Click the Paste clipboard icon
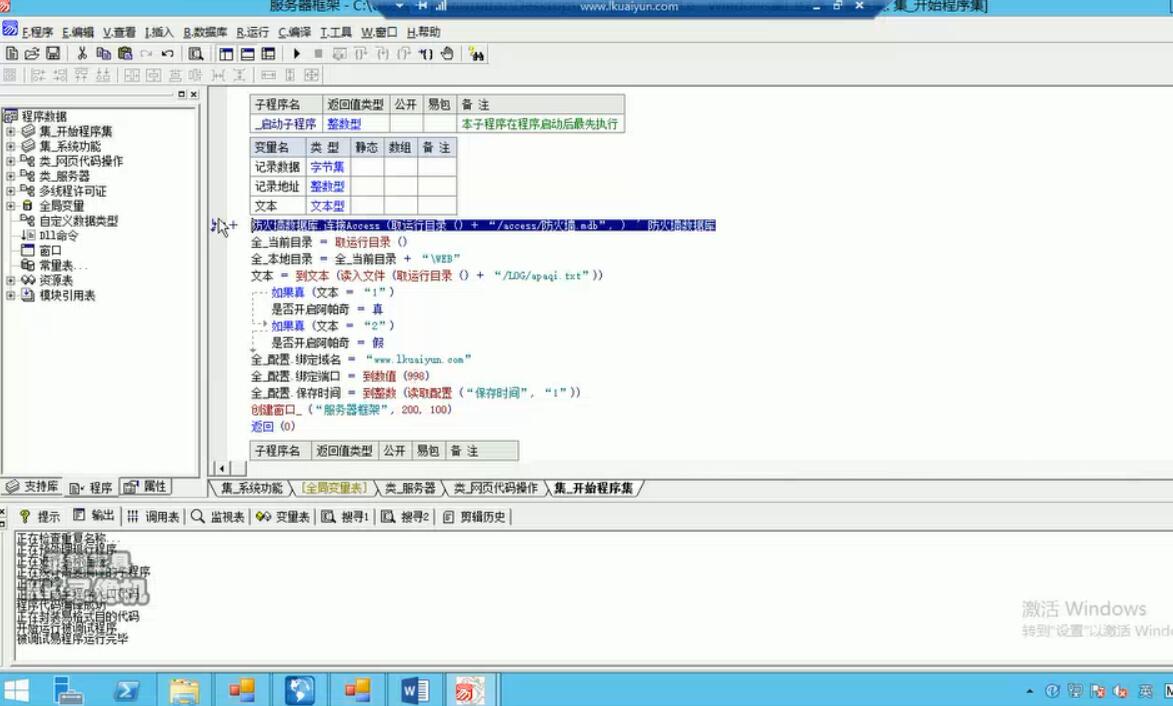Image resolution: width=1173 pixels, height=706 pixels. [x=125, y=54]
